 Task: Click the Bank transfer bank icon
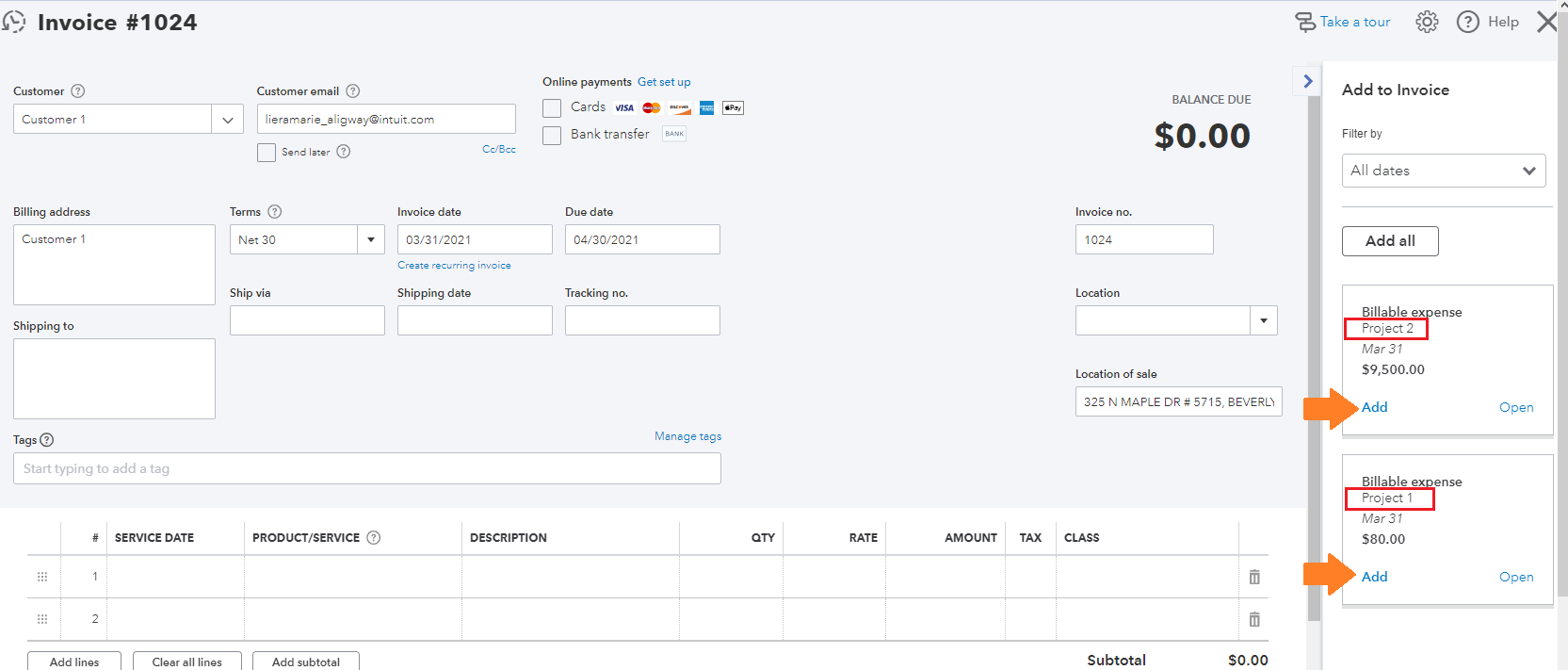[x=674, y=134]
